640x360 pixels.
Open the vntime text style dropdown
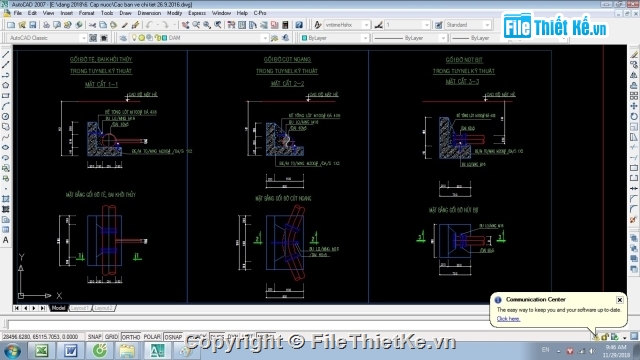366,25
